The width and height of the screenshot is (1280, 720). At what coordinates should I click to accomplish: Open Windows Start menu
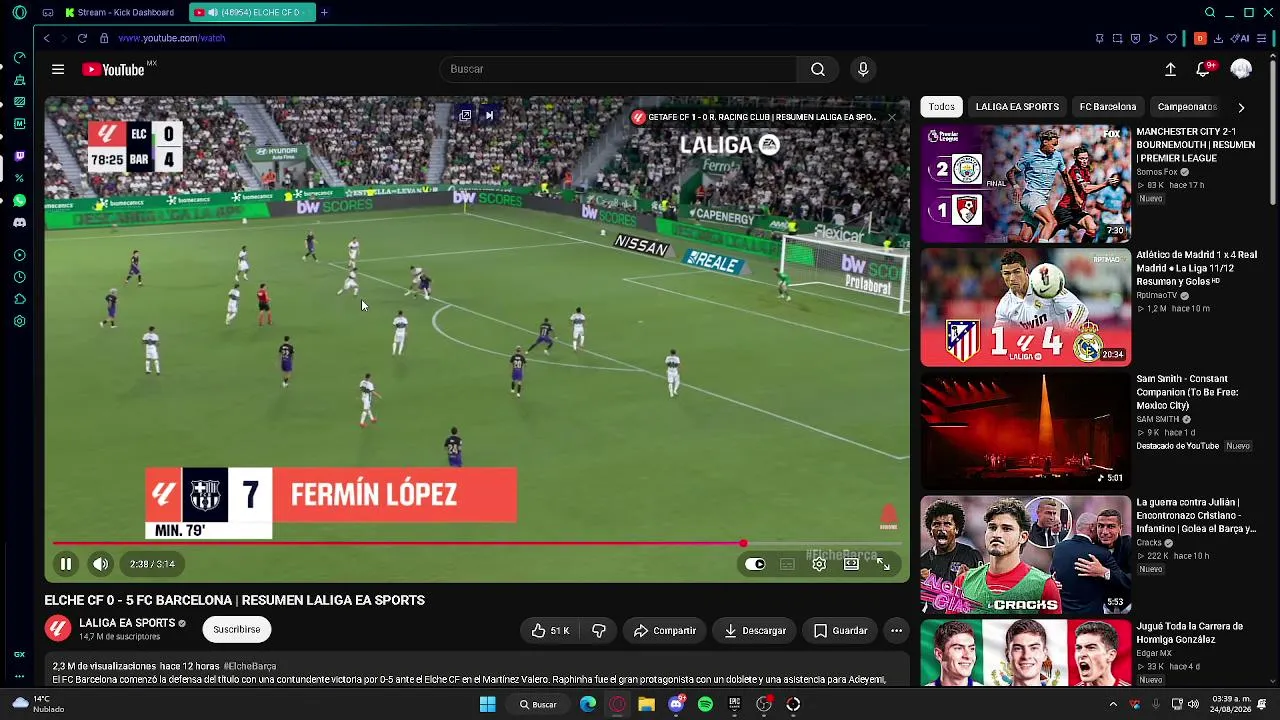pos(487,704)
